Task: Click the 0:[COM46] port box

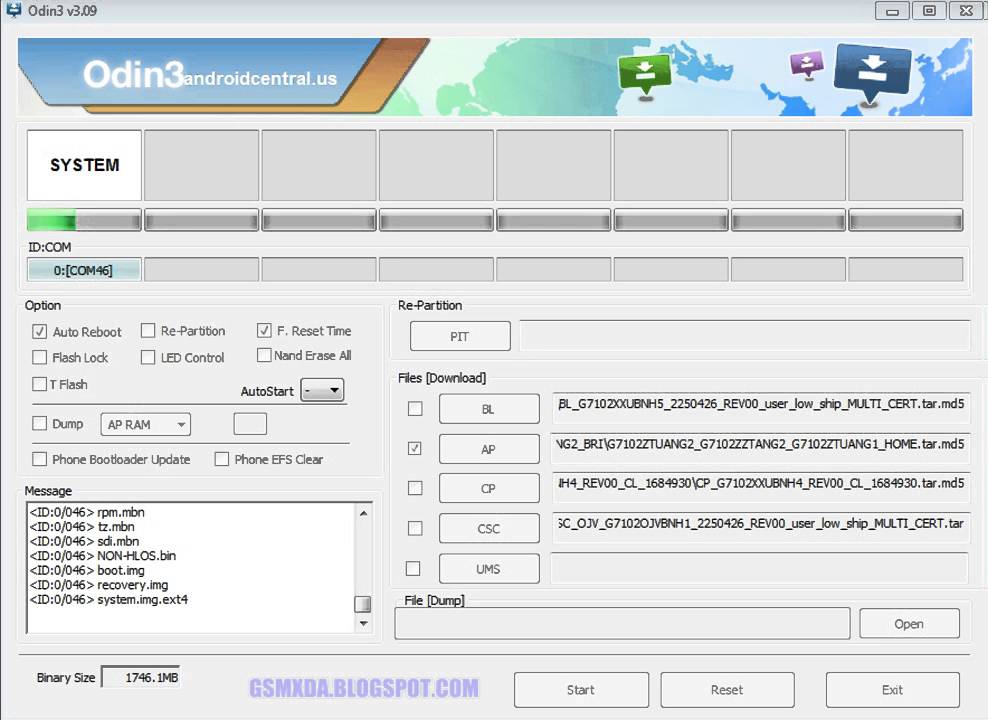Action: coord(84,270)
